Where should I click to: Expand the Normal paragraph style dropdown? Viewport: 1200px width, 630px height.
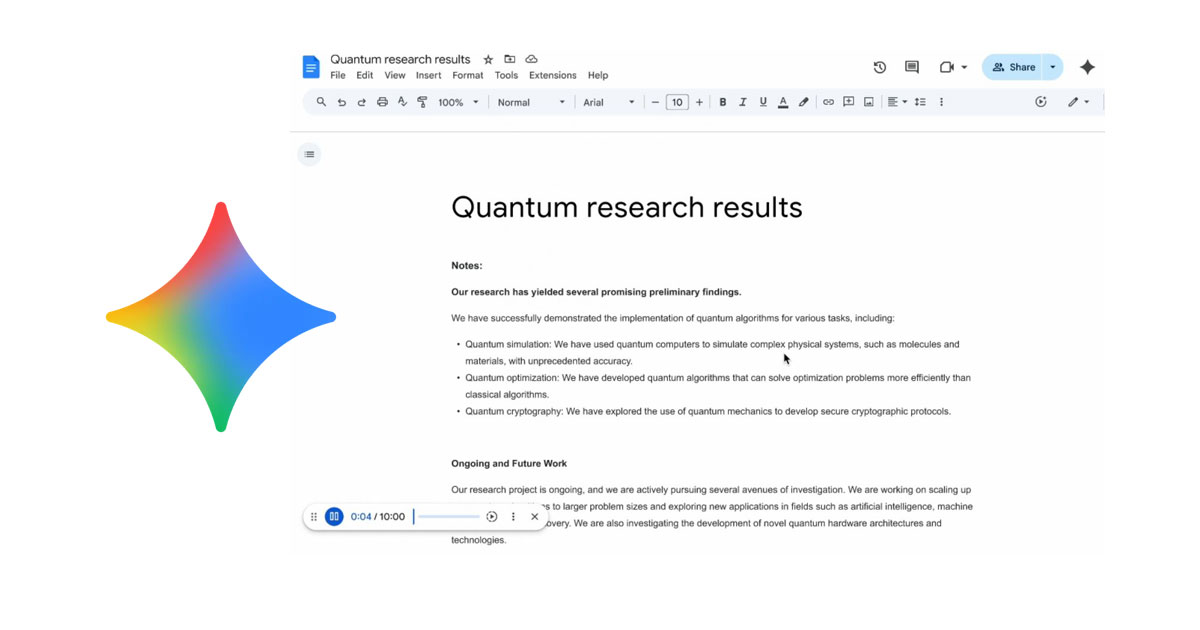[531, 102]
